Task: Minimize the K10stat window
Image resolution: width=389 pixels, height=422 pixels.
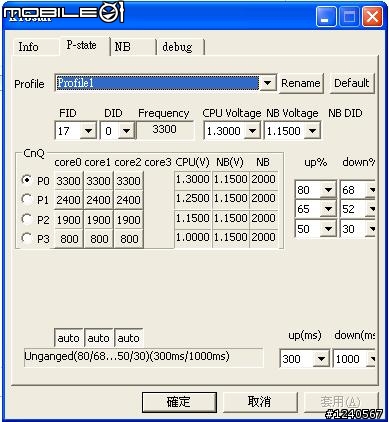Action: coord(326,17)
